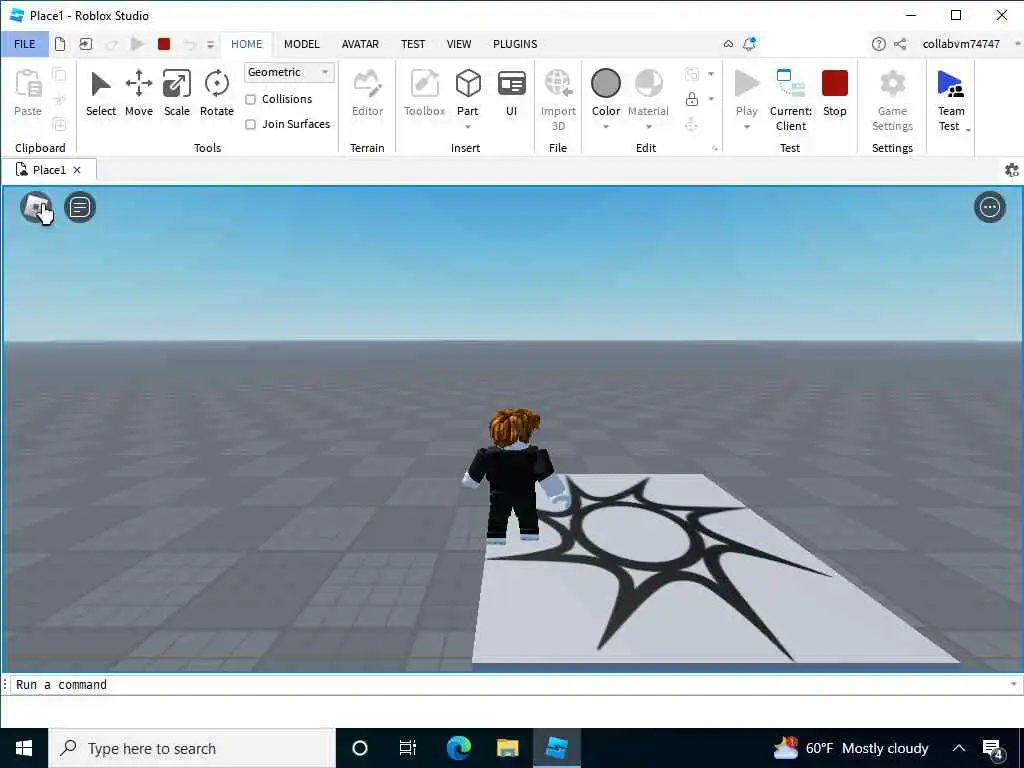1024x768 pixels.
Task: Click the lock tool icon
Action: click(x=692, y=99)
